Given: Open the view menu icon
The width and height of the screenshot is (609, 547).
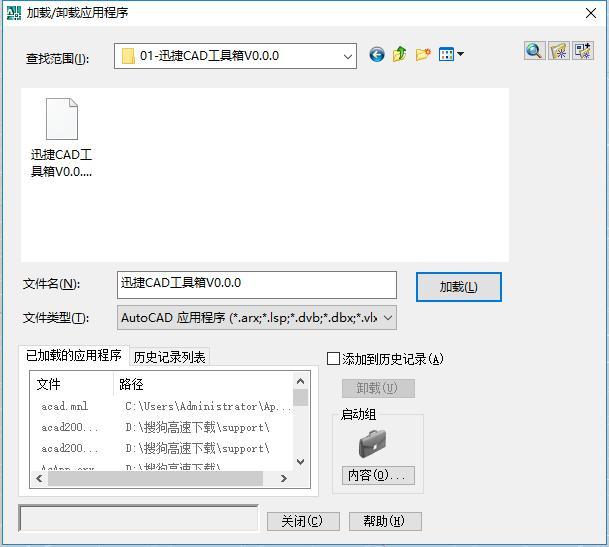Looking at the screenshot, I should click(447, 54).
